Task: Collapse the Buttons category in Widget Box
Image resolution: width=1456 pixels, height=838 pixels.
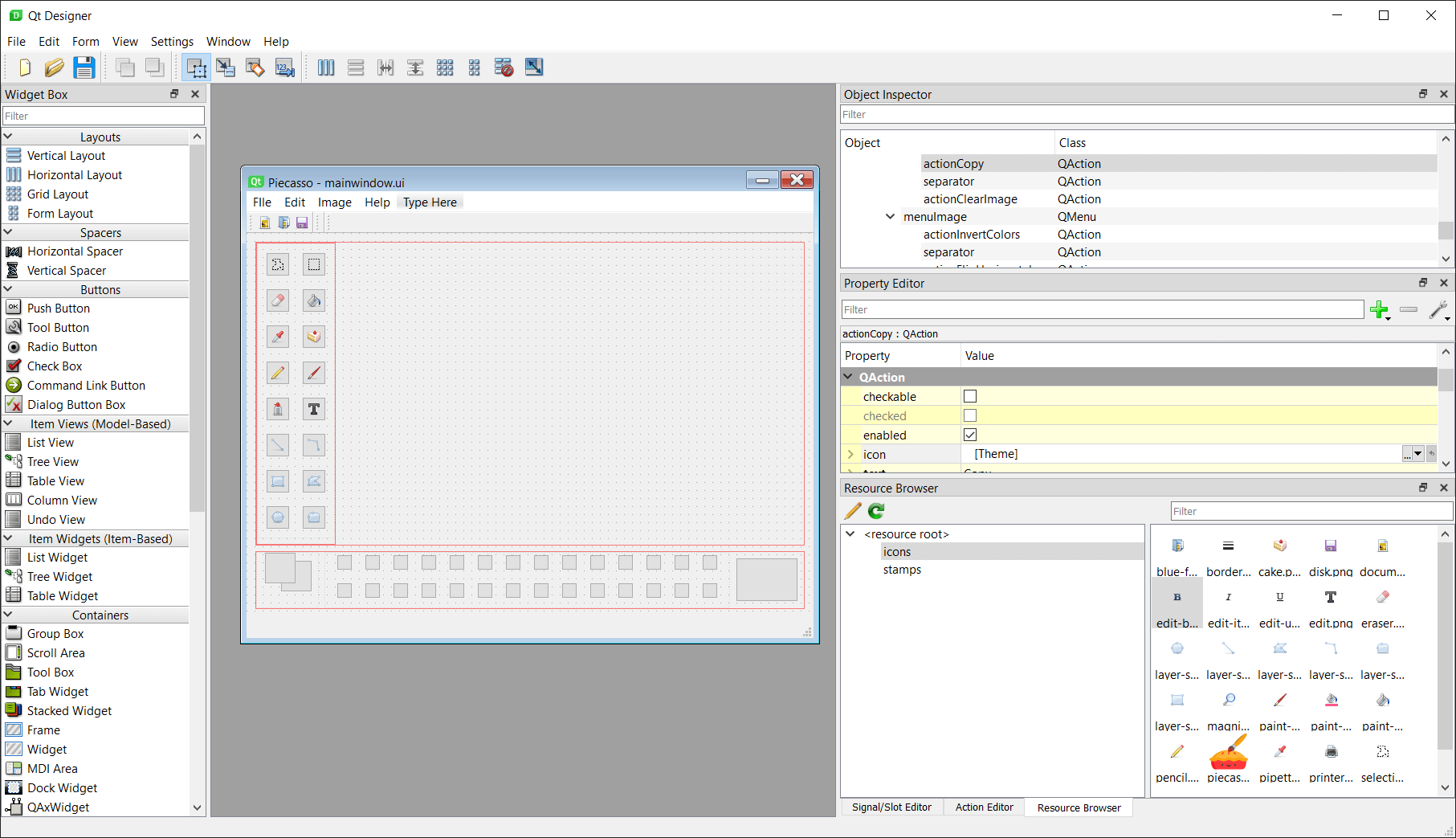Action: [8, 289]
